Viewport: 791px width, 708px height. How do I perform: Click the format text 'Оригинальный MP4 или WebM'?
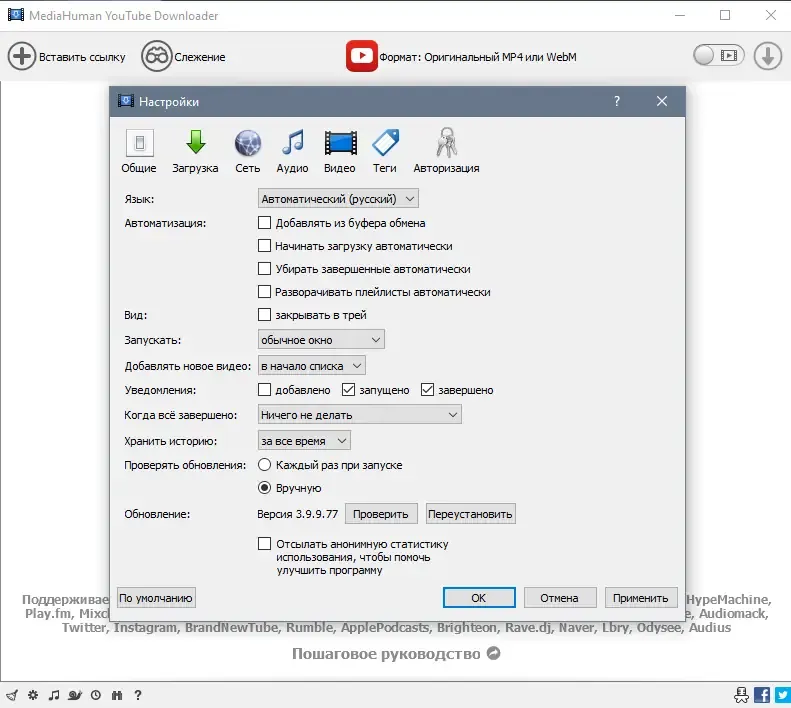(500, 57)
